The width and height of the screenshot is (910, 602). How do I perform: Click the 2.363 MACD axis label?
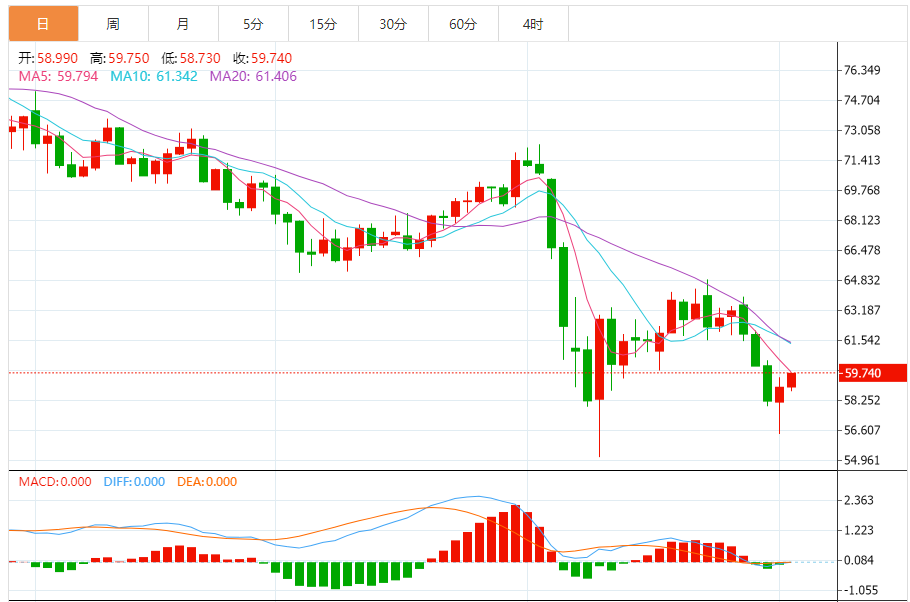(x=858, y=500)
